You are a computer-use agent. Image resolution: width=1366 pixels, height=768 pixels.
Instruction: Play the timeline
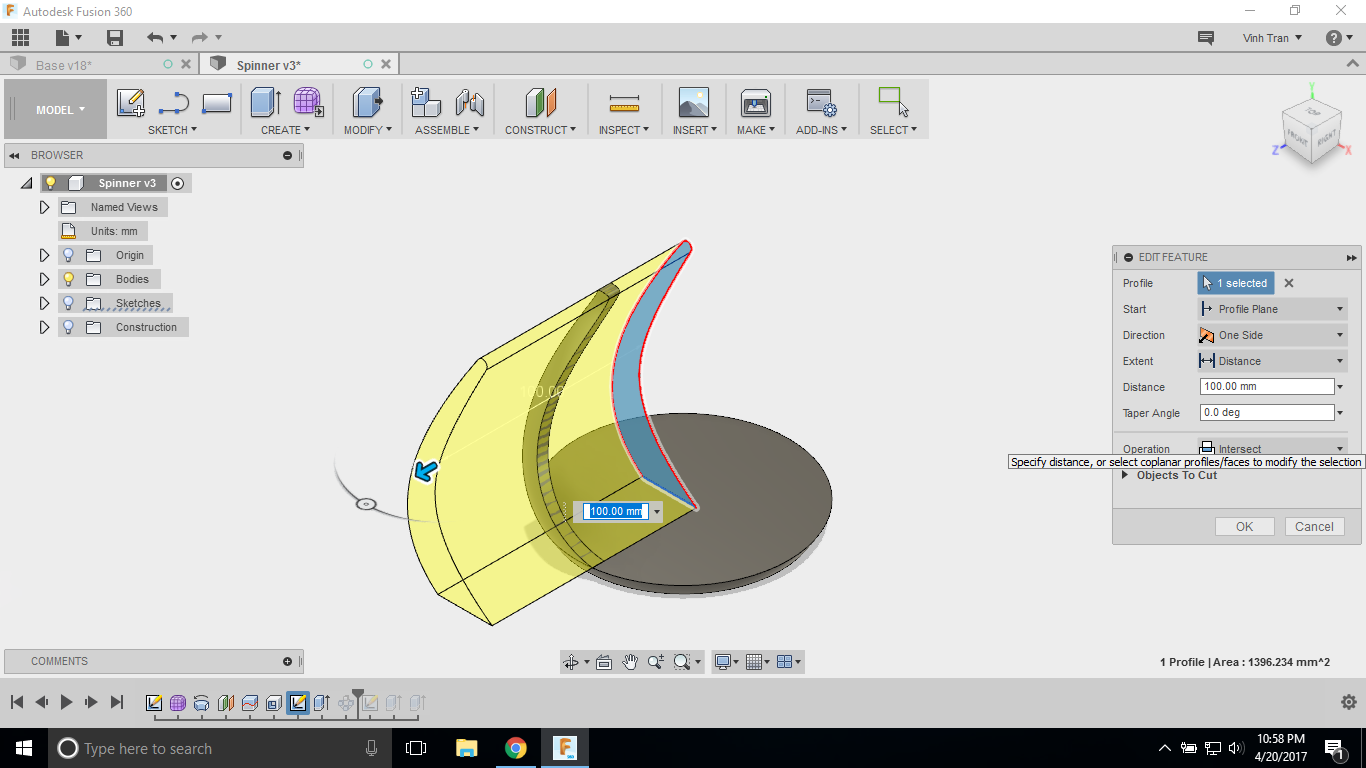tap(66, 702)
